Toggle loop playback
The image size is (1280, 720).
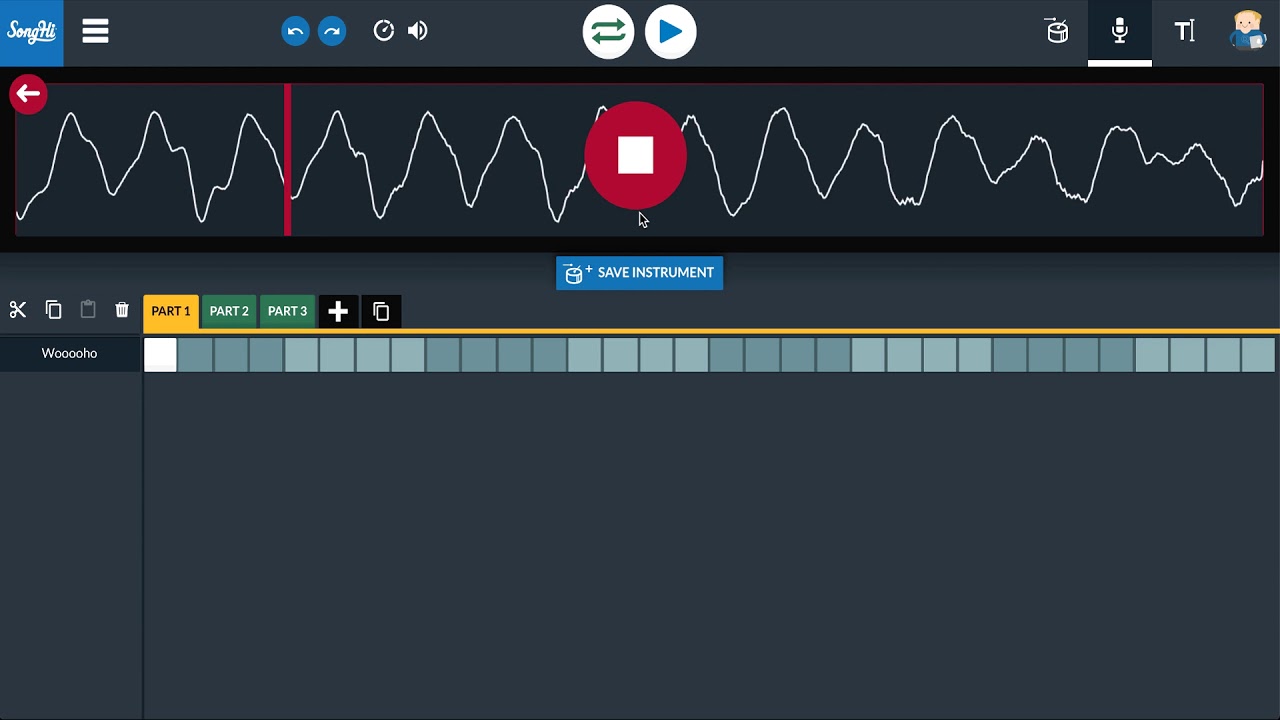pos(608,32)
